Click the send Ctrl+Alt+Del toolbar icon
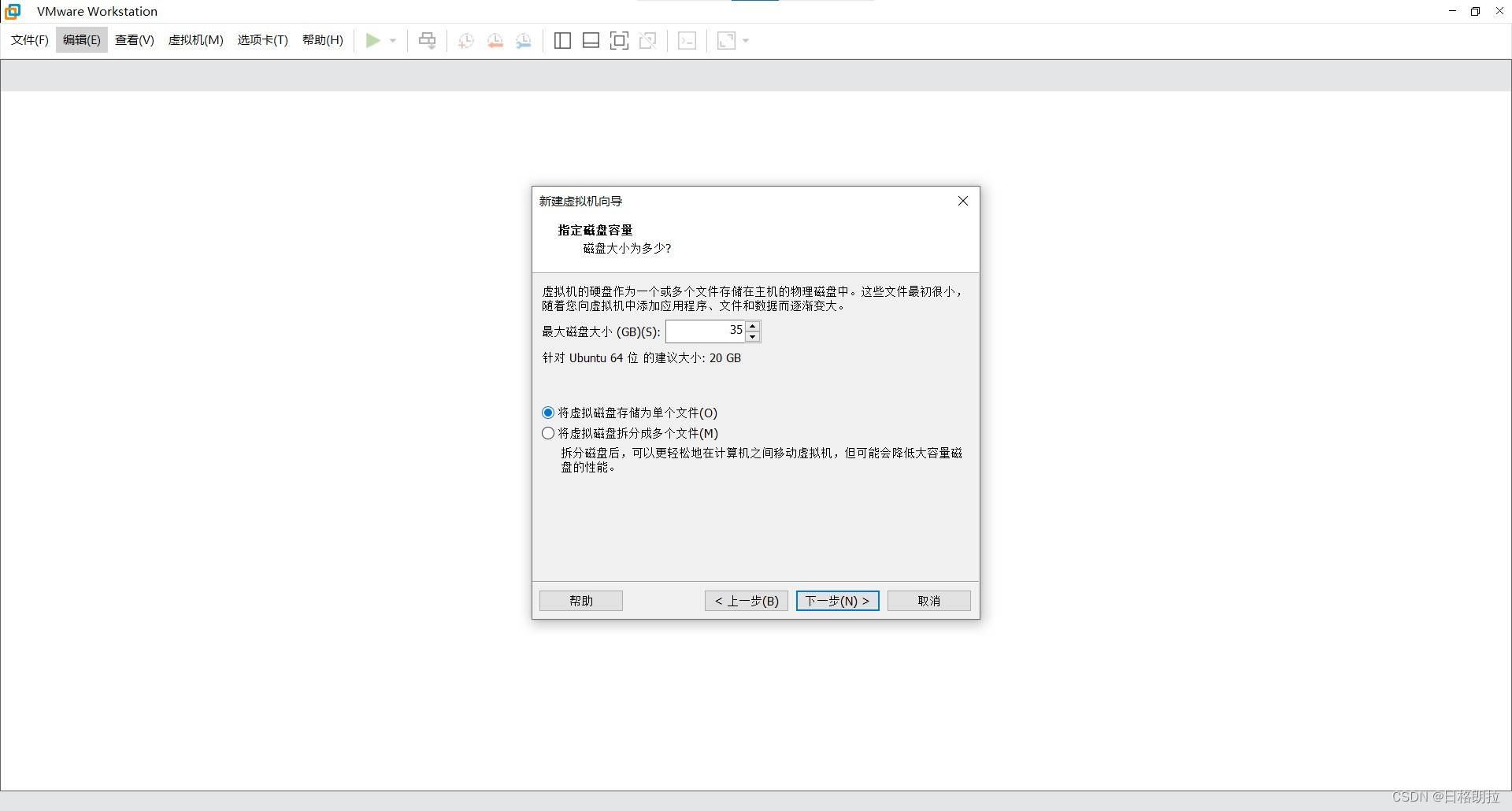The height and width of the screenshot is (811, 1512). (427, 40)
